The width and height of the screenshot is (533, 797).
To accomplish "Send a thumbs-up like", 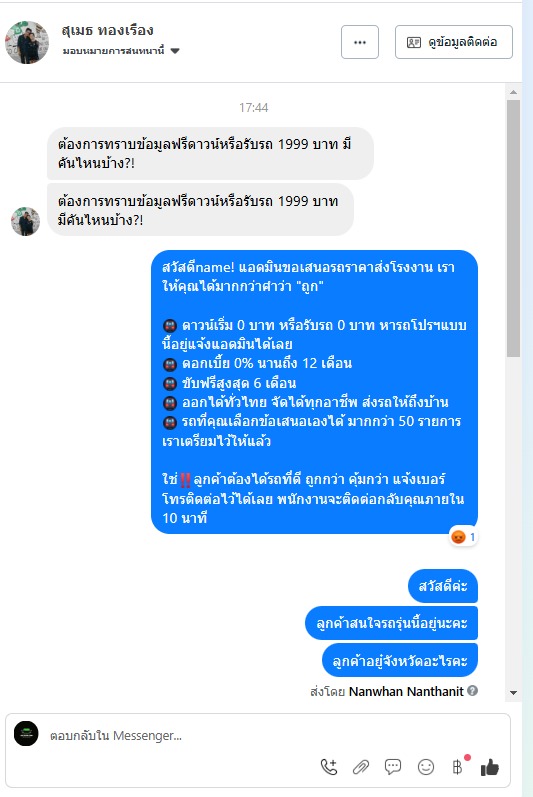I will click(x=490, y=767).
